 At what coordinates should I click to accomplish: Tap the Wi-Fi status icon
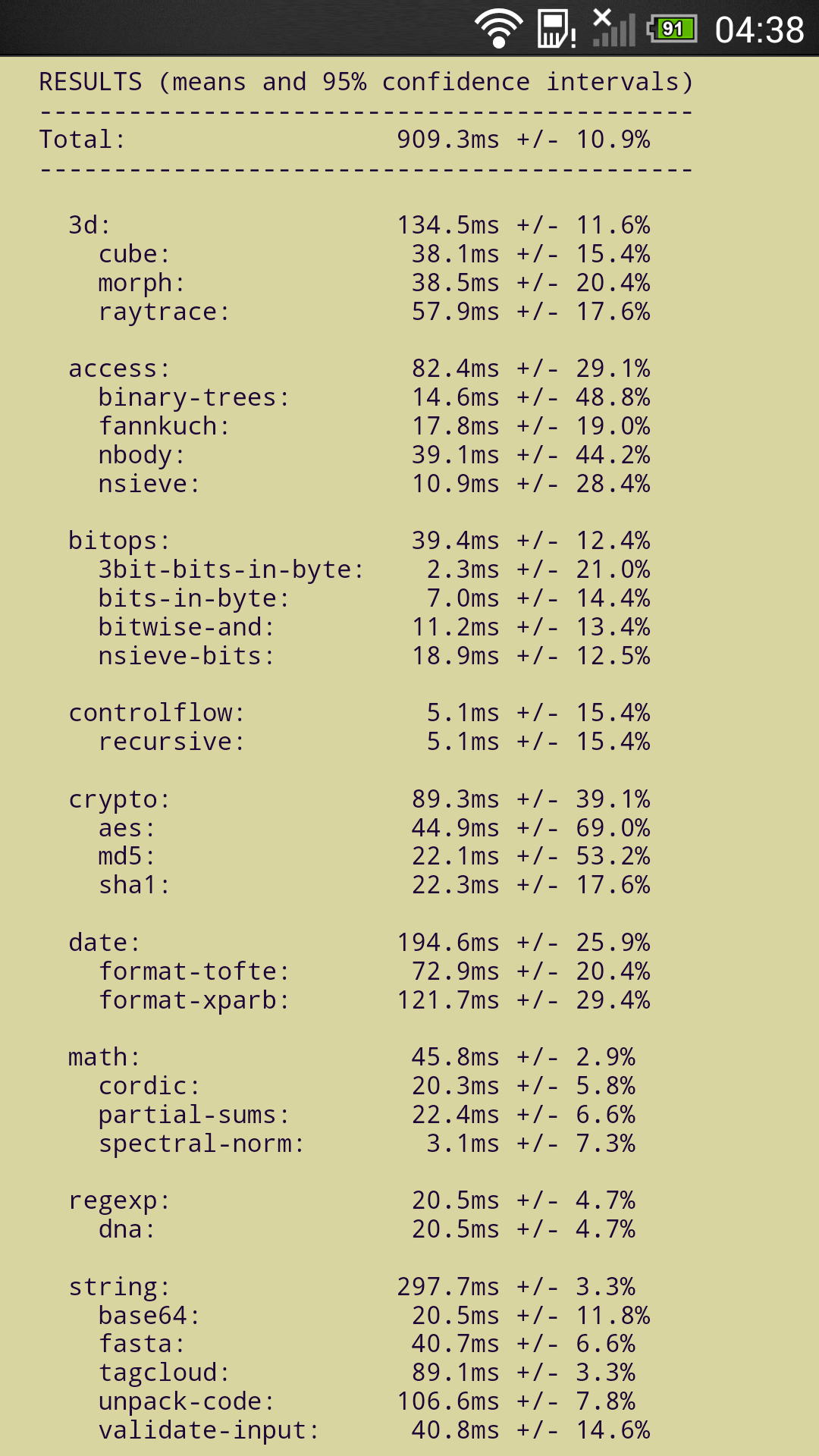[x=498, y=29]
